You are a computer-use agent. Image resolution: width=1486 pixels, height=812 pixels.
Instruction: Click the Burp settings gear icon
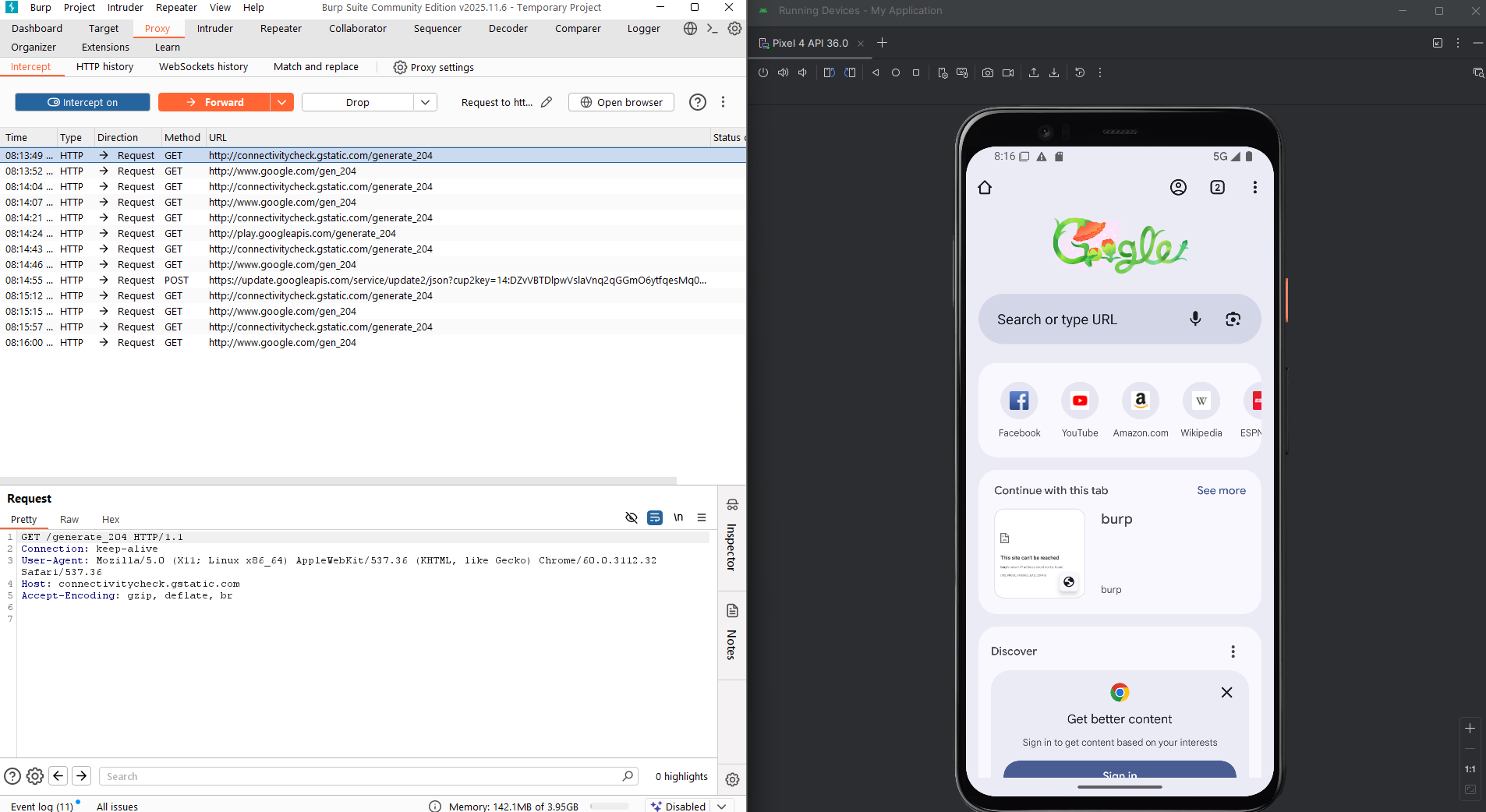pyautogui.click(x=734, y=29)
